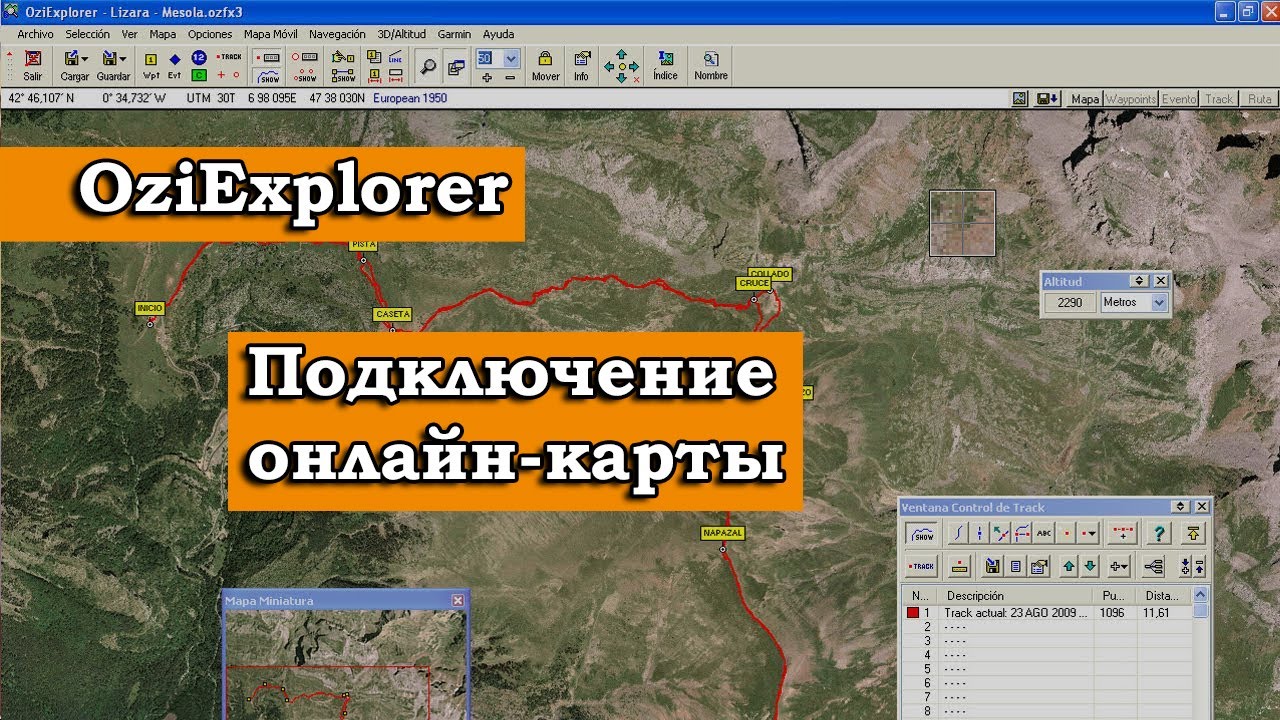Open the Navegación menu

[x=337, y=34]
